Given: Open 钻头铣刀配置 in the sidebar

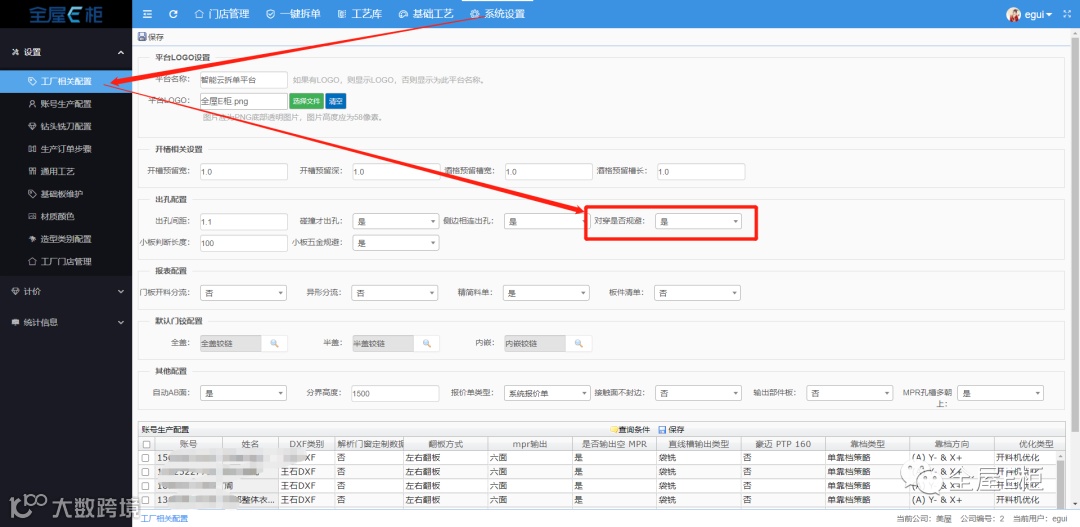Looking at the screenshot, I should [x=66, y=126].
